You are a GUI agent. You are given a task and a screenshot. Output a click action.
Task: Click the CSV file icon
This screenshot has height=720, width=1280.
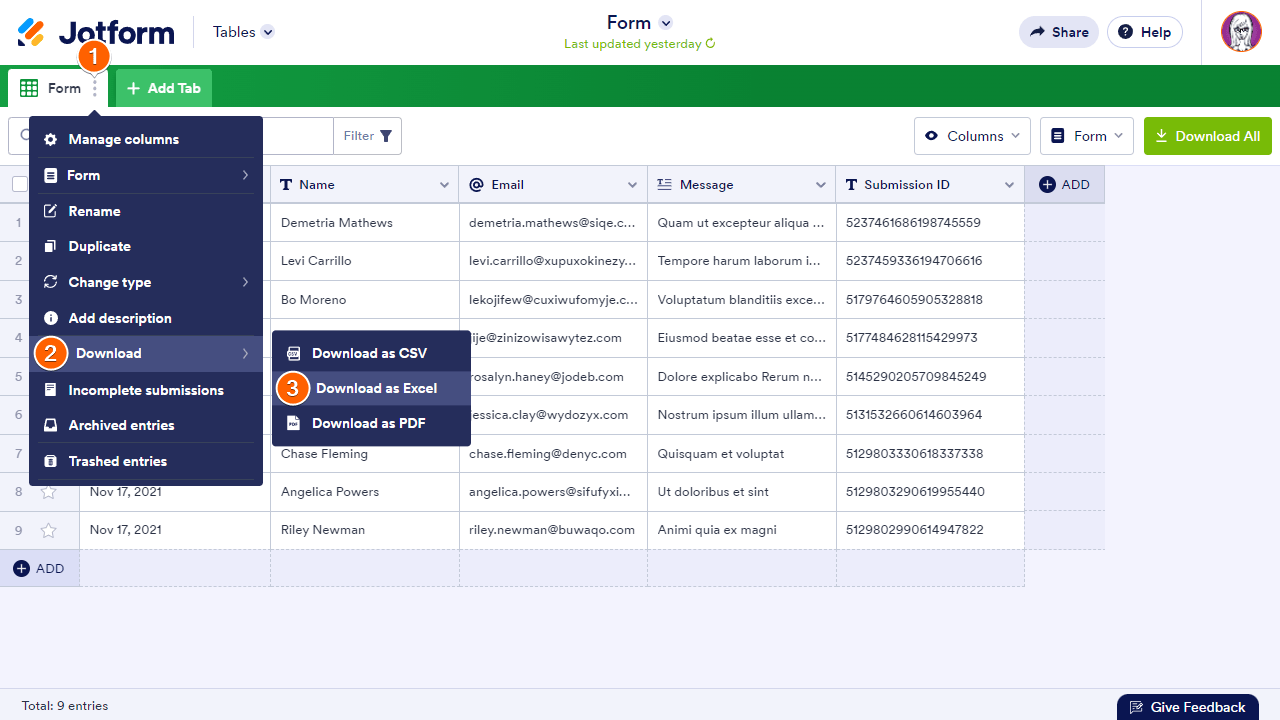tap(294, 353)
